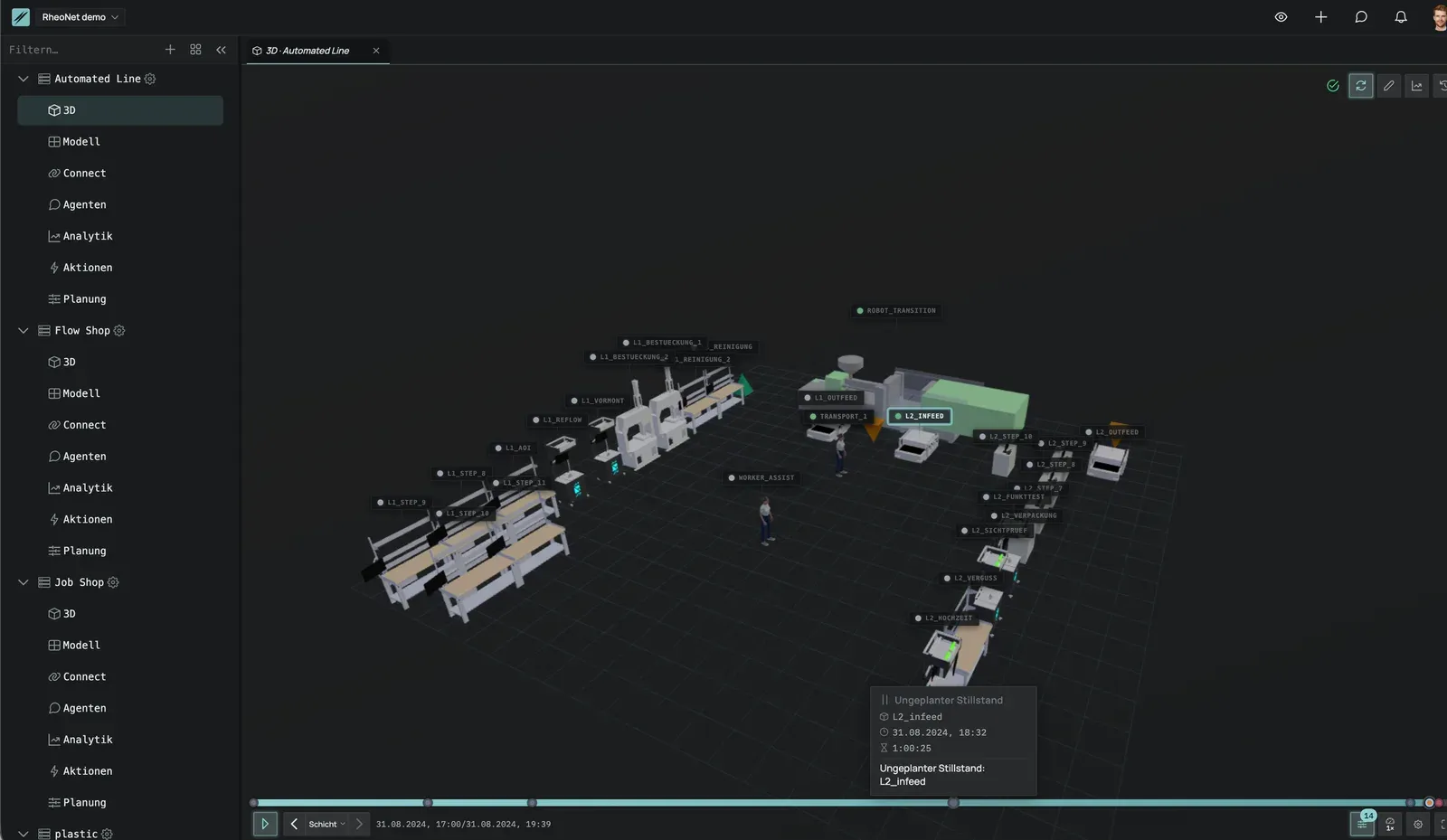This screenshot has height=840, width=1447.
Task: Open settings gear next to Flow Shop
Action: 119,331
